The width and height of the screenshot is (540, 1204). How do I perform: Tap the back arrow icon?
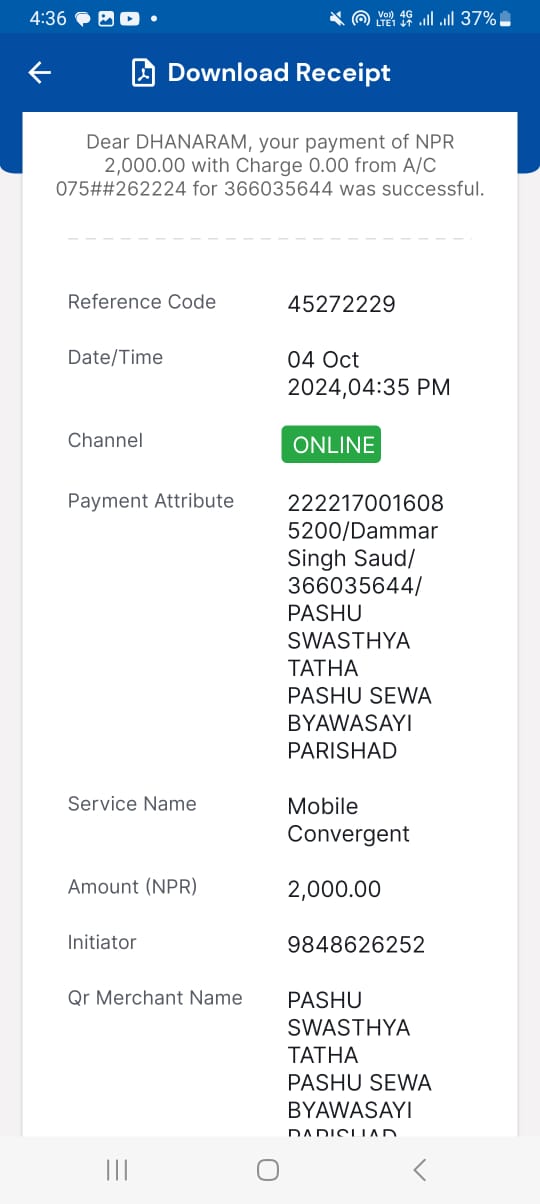click(x=40, y=72)
